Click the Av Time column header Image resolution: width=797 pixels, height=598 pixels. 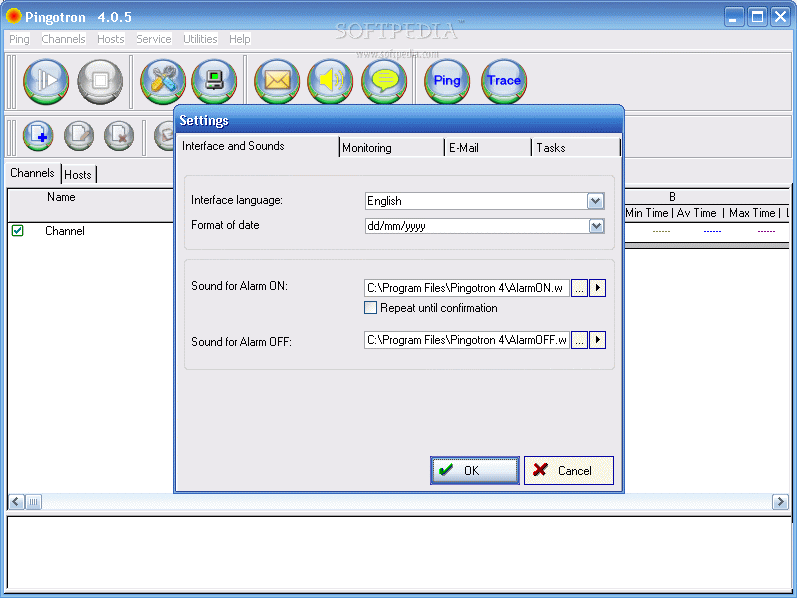(696, 213)
